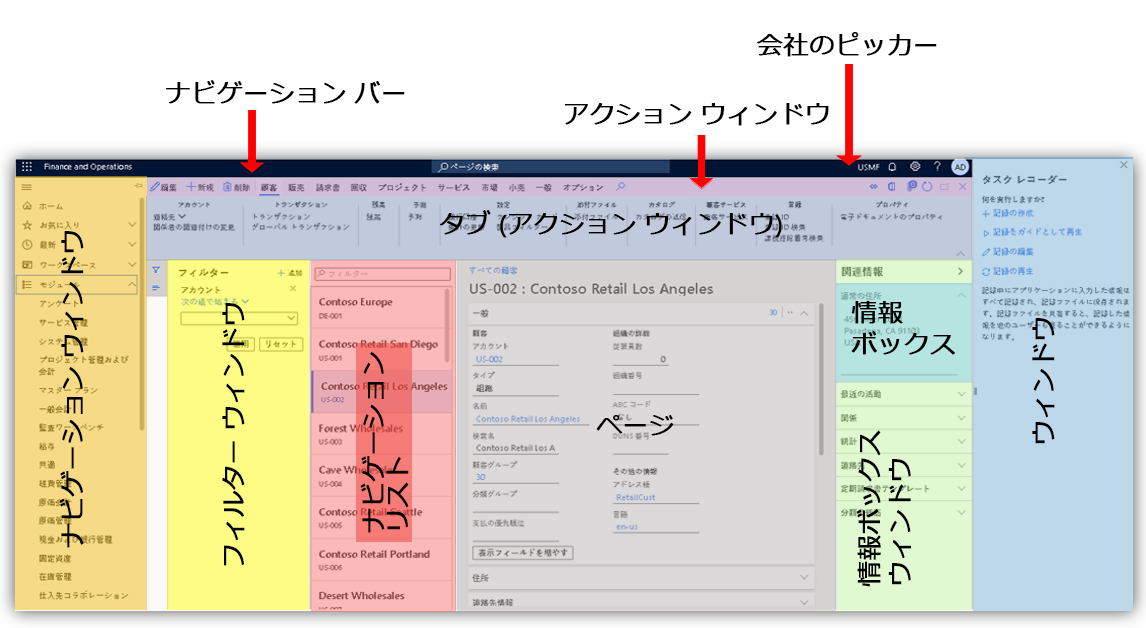Click the 記録の編集 link

[1008, 251]
